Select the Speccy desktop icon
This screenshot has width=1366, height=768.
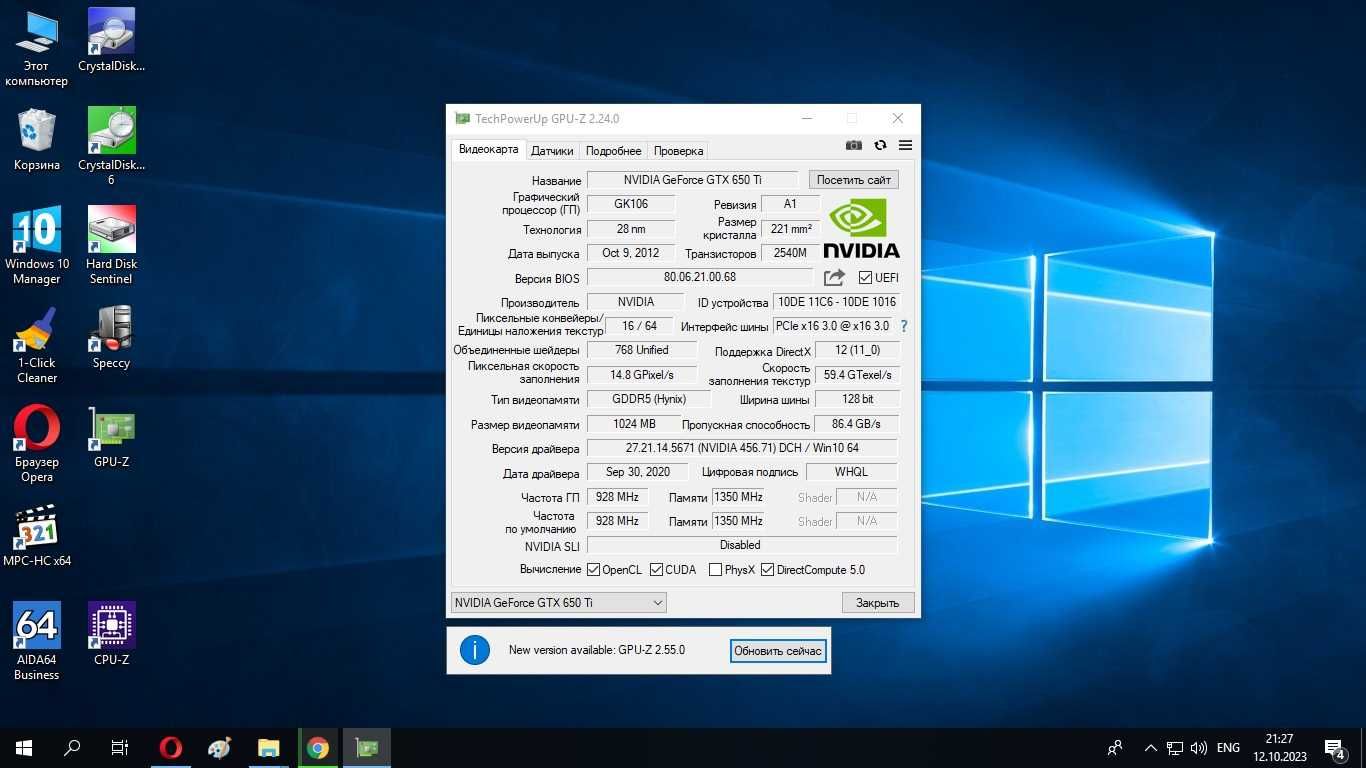pos(111,337)
